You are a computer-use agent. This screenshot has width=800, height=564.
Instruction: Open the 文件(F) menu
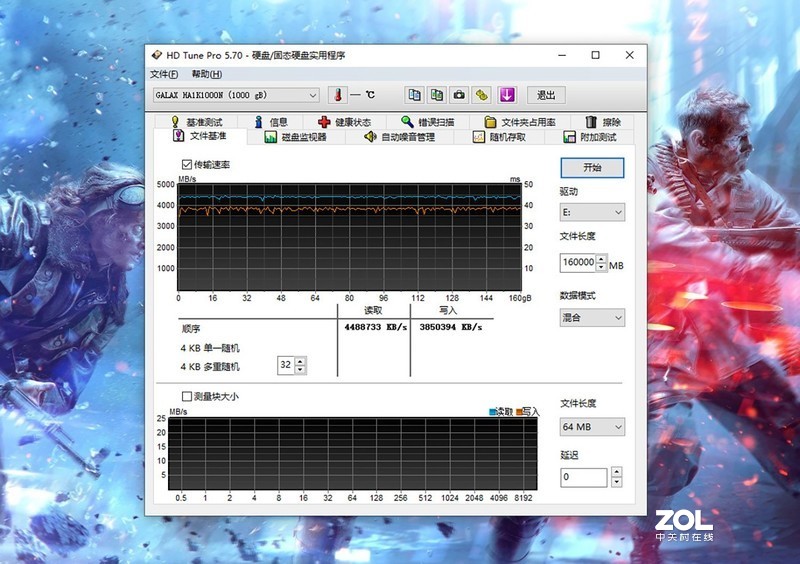(164, 75)
